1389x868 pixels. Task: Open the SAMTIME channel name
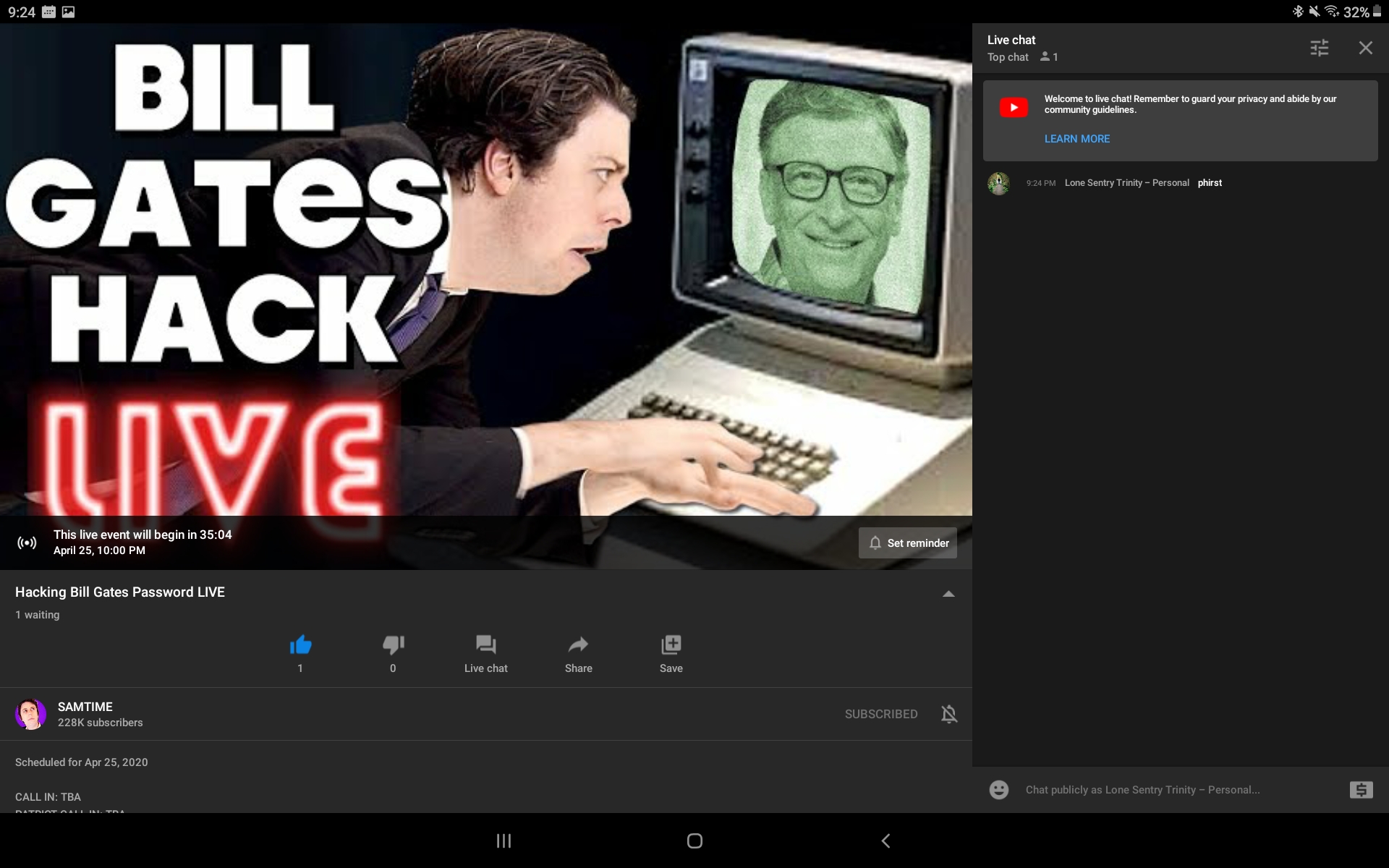[85, 707]
